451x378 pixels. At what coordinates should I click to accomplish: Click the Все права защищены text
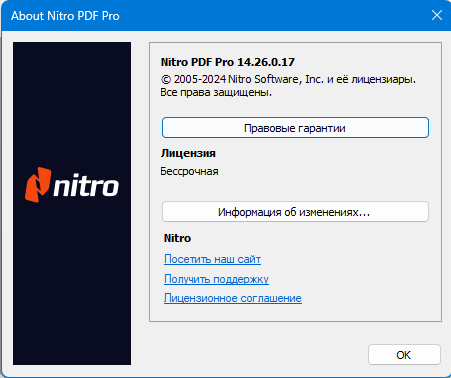(x=216, y=92)
